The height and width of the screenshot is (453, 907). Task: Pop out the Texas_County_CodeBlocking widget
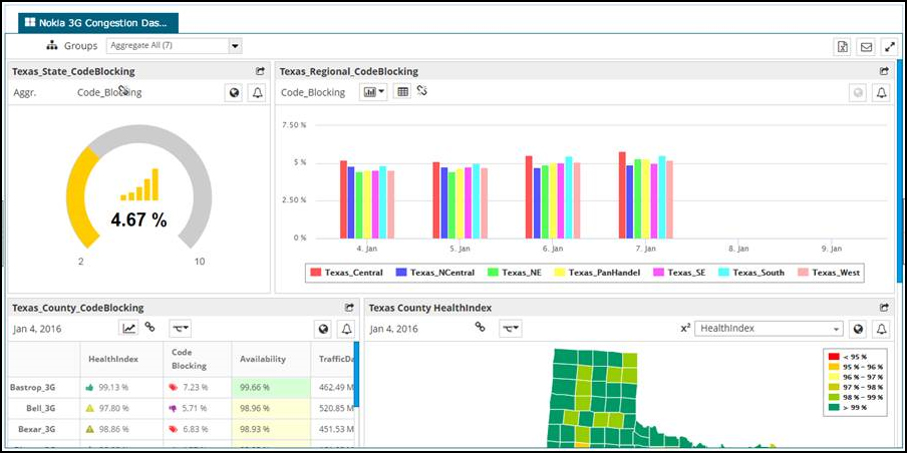tap(349, 308)
